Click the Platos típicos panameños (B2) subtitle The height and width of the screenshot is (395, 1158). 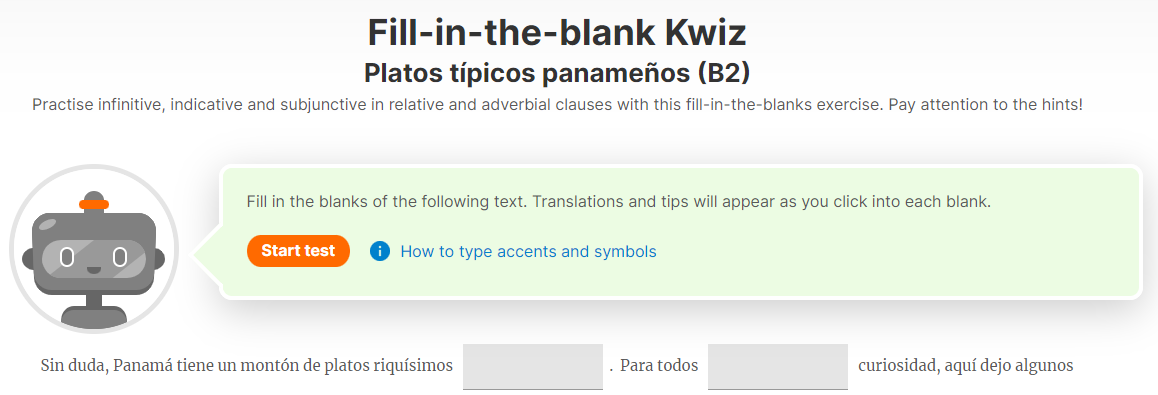(558, 73)
